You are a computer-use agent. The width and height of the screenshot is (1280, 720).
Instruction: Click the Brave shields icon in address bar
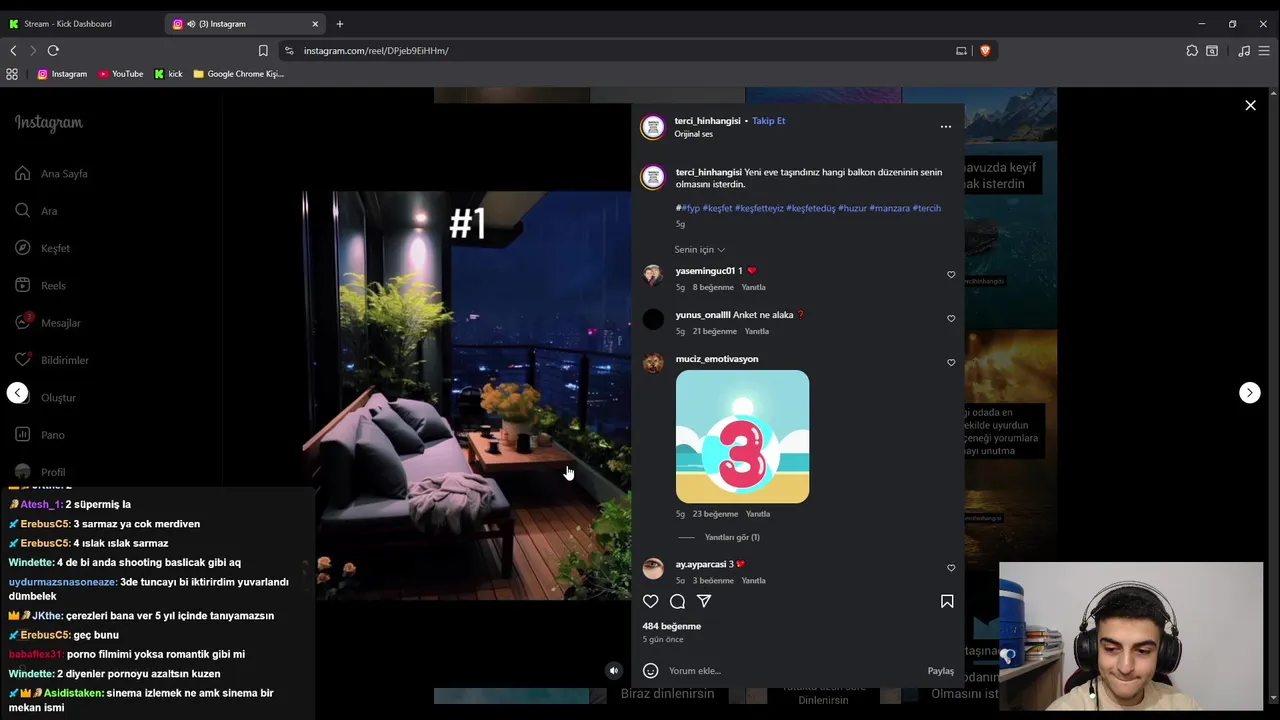(984, 51)
